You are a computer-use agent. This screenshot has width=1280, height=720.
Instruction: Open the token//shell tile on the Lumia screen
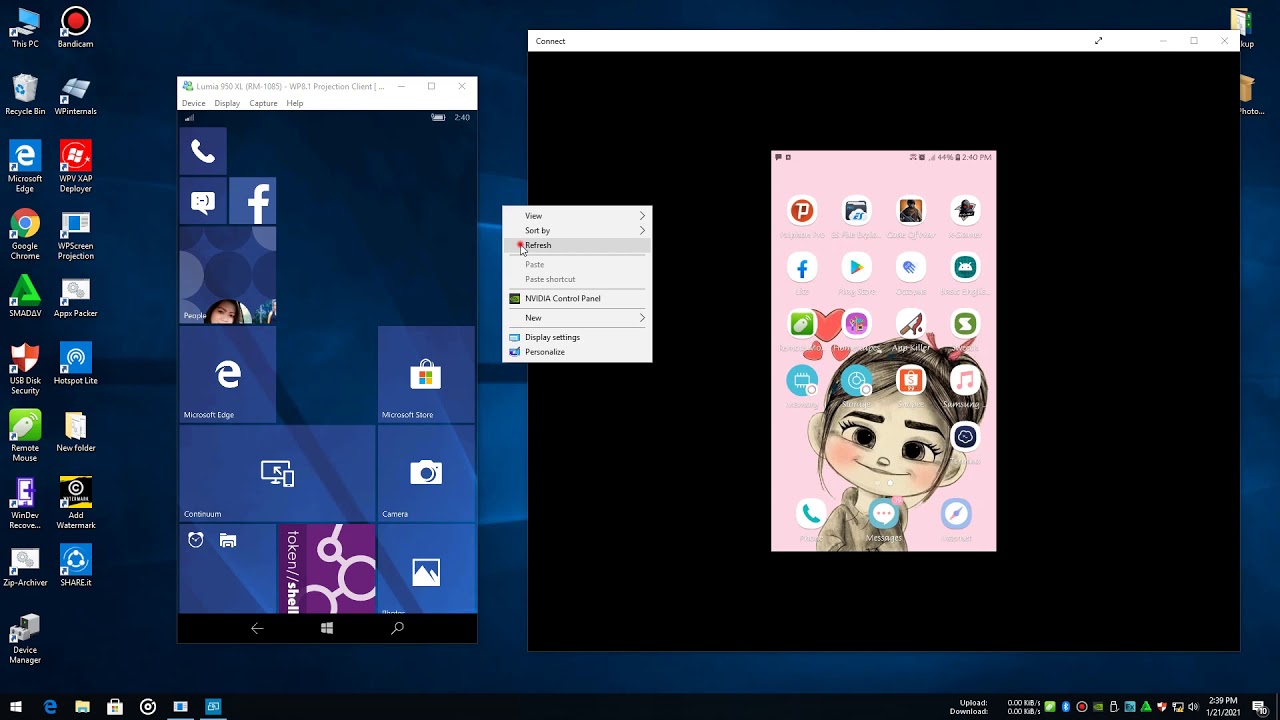[327, 569]
